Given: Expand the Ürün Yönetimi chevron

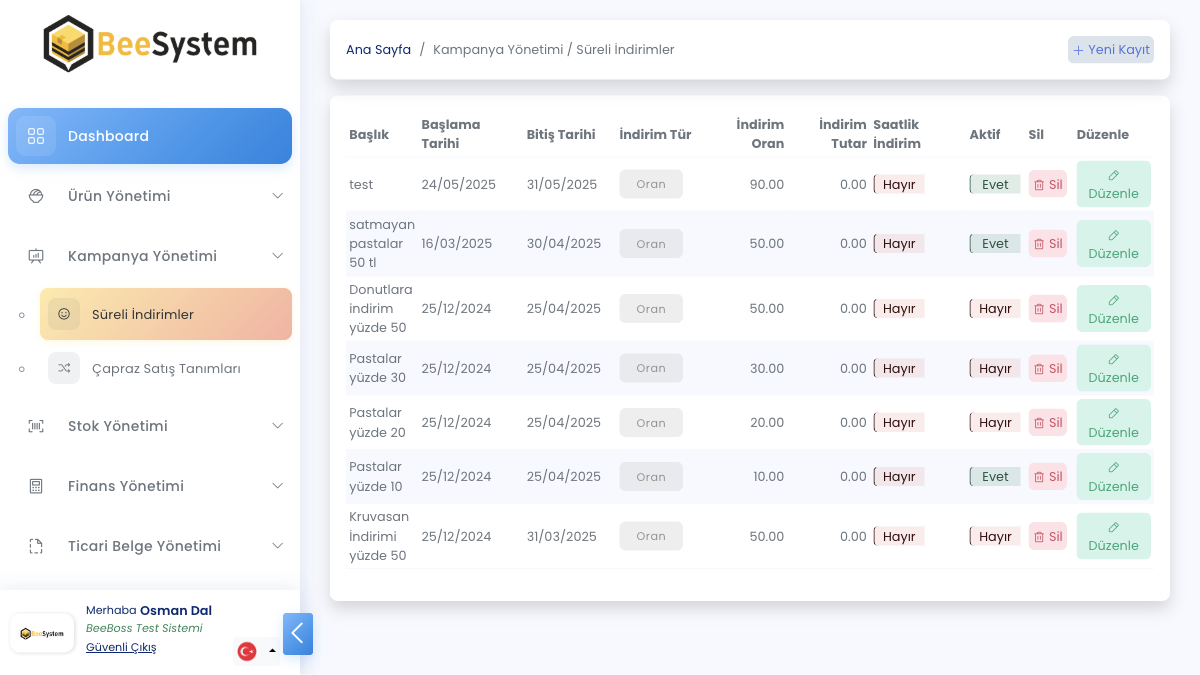Looking at the screenshot, I should point(278,196).
